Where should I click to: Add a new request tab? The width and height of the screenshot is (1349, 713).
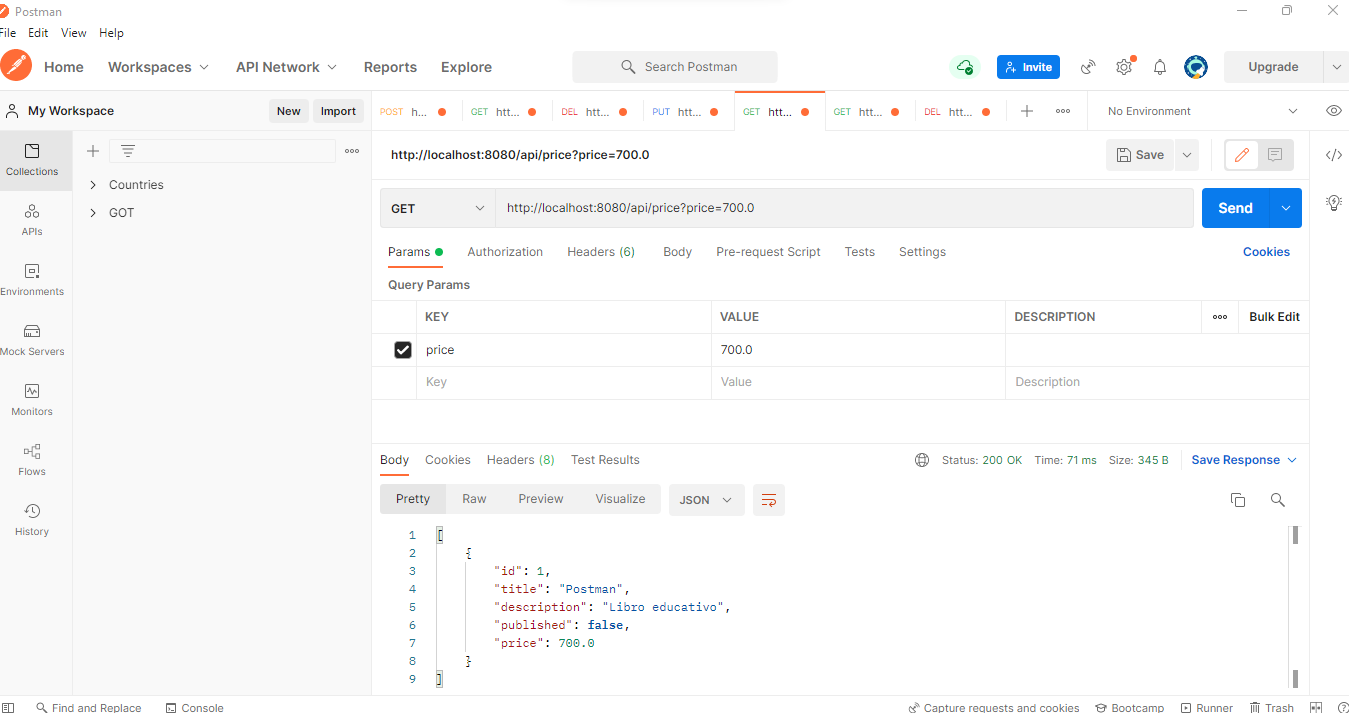(1027, 111)
